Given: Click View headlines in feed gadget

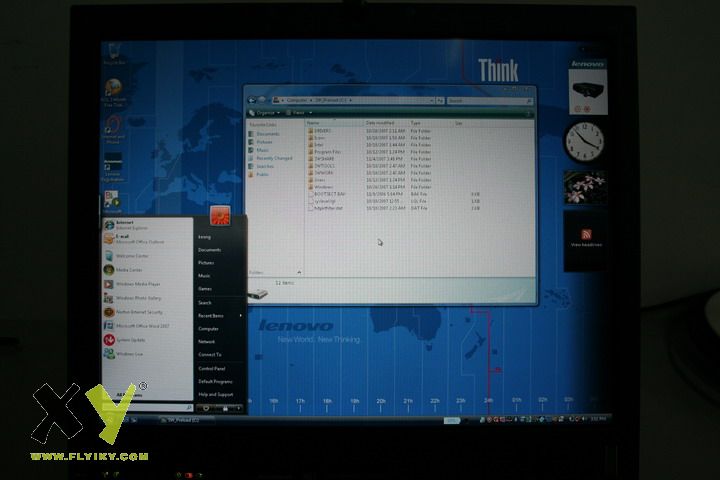Looking at the screenshot, I should coord(586,245).
